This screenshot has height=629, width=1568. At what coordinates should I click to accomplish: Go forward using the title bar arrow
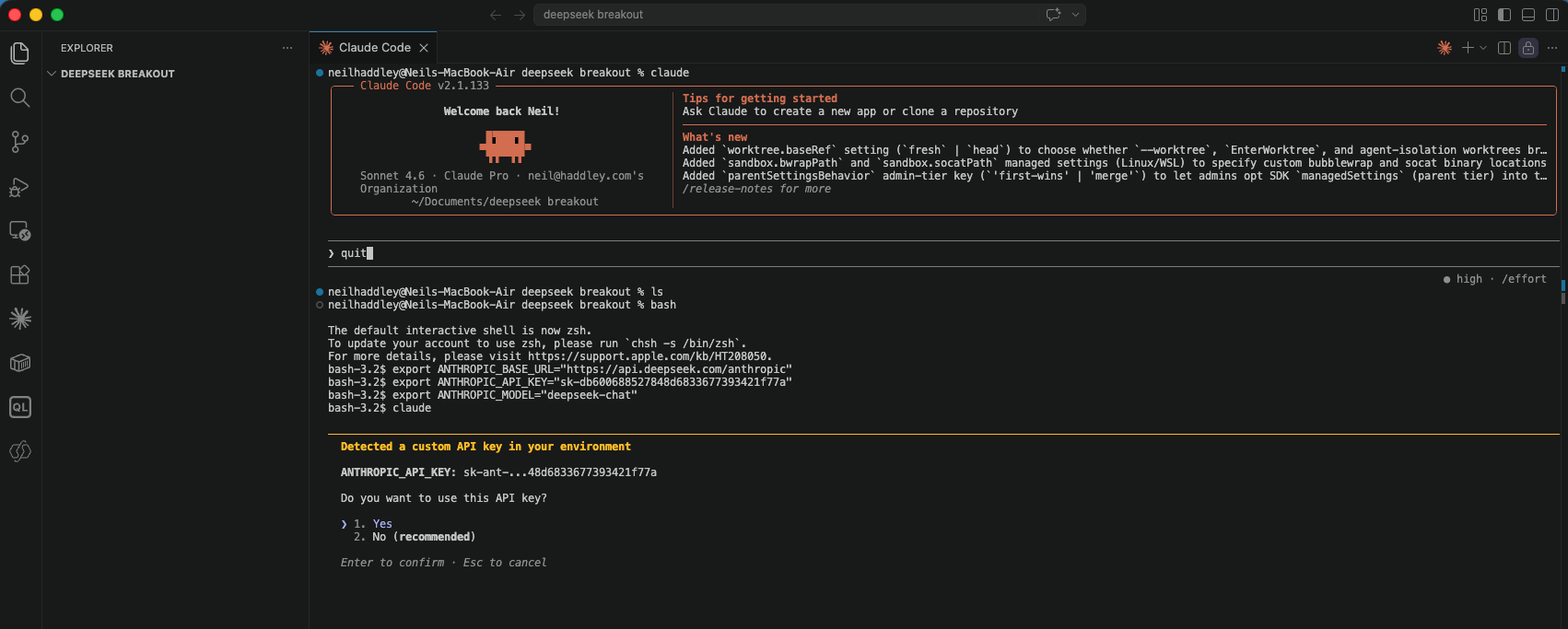coord(520,15)
